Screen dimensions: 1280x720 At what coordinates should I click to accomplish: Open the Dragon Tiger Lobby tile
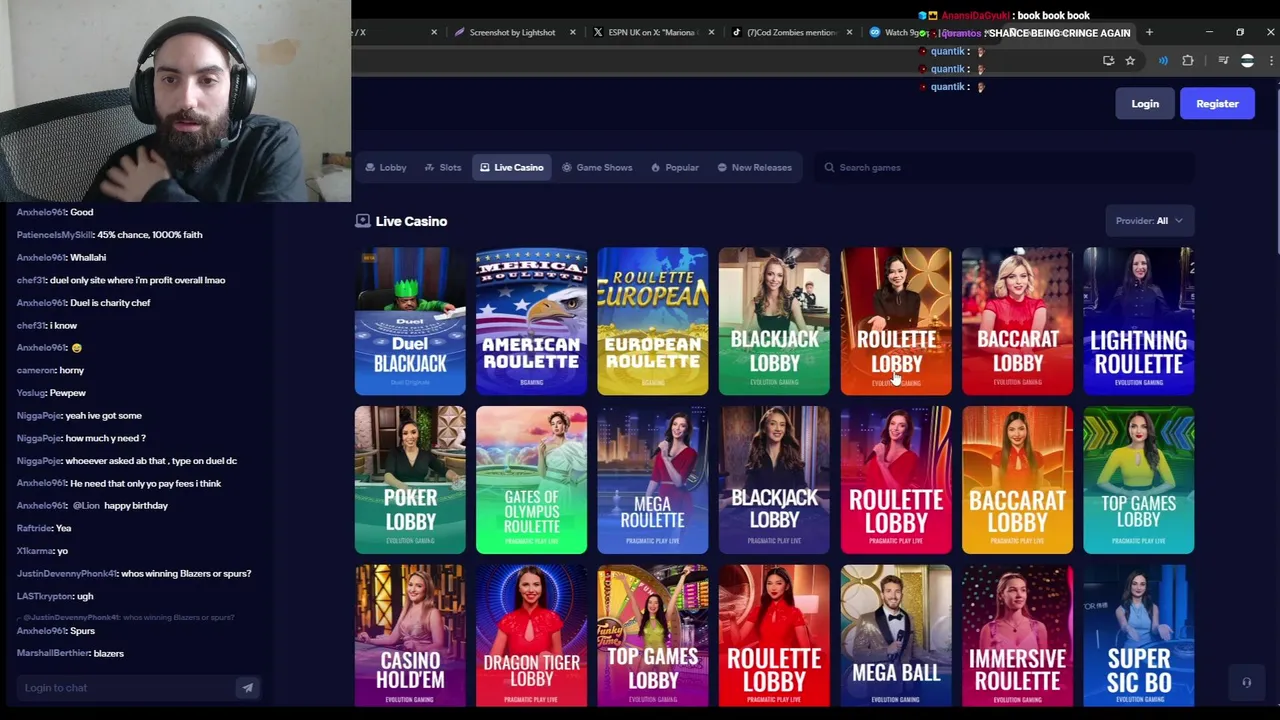pos(531,636)
